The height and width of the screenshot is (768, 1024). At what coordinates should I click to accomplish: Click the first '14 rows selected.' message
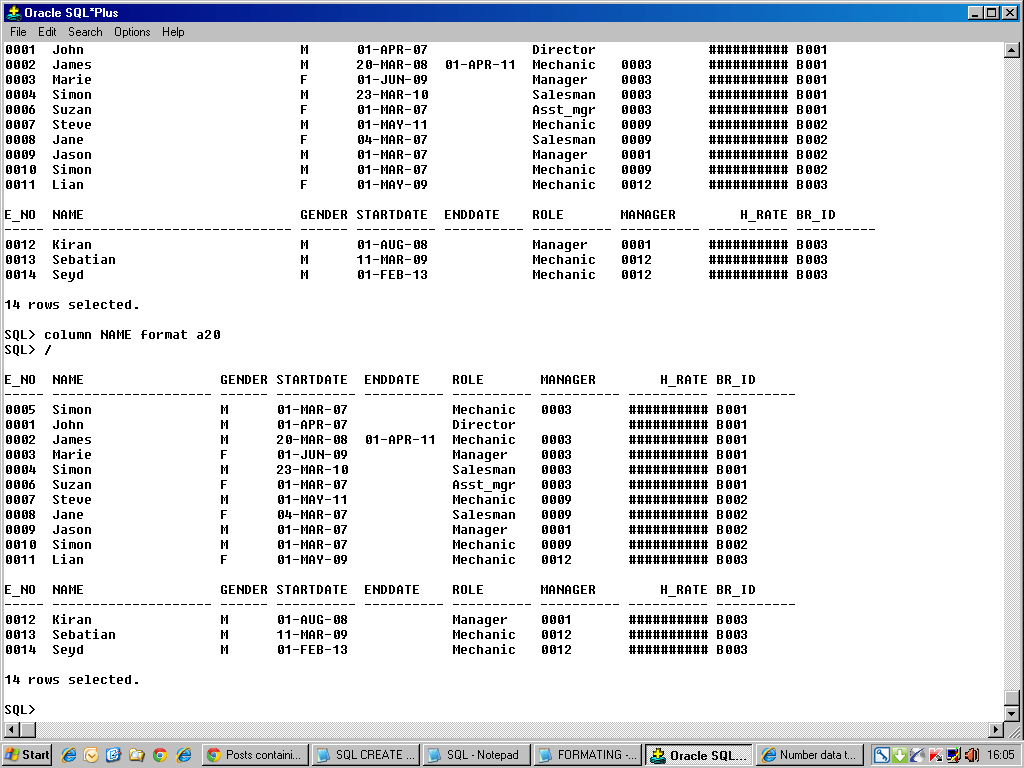(x=72, y=305)
